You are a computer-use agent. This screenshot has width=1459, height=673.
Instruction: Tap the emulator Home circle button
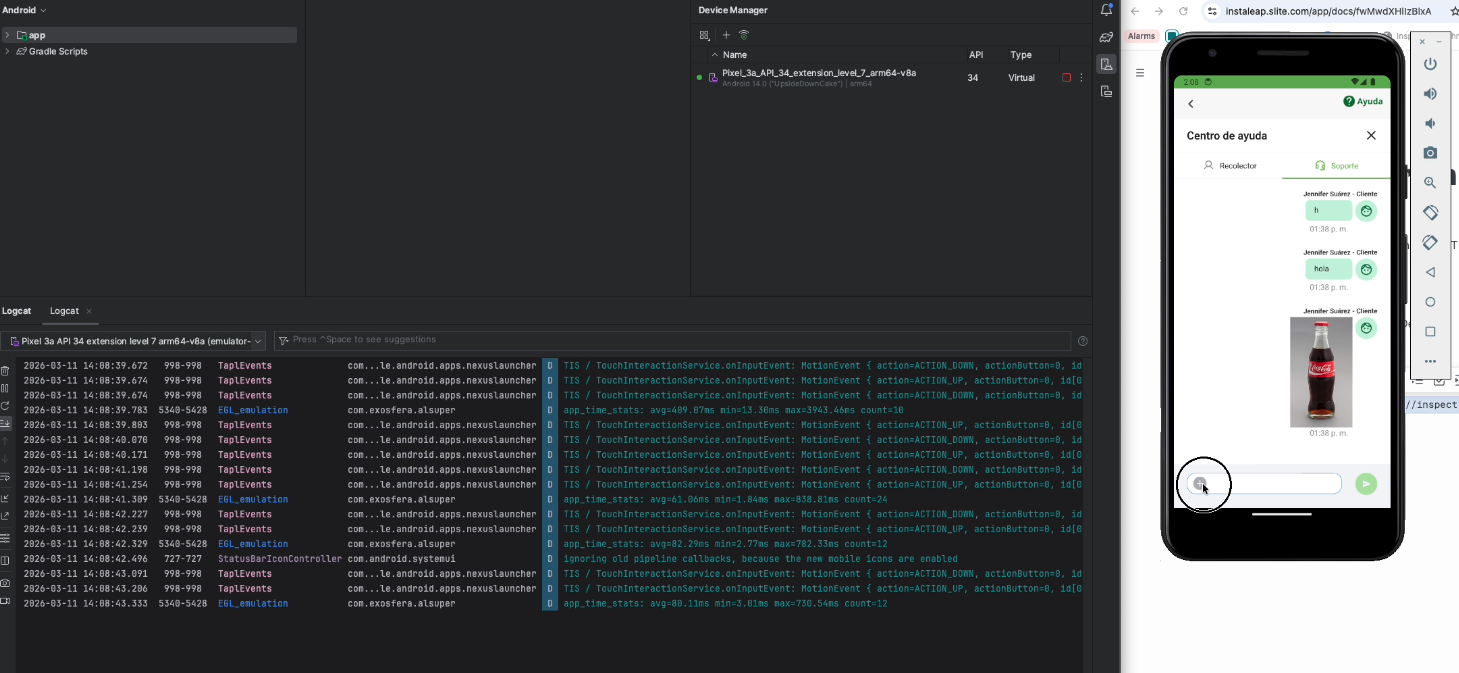[1430, 302]
